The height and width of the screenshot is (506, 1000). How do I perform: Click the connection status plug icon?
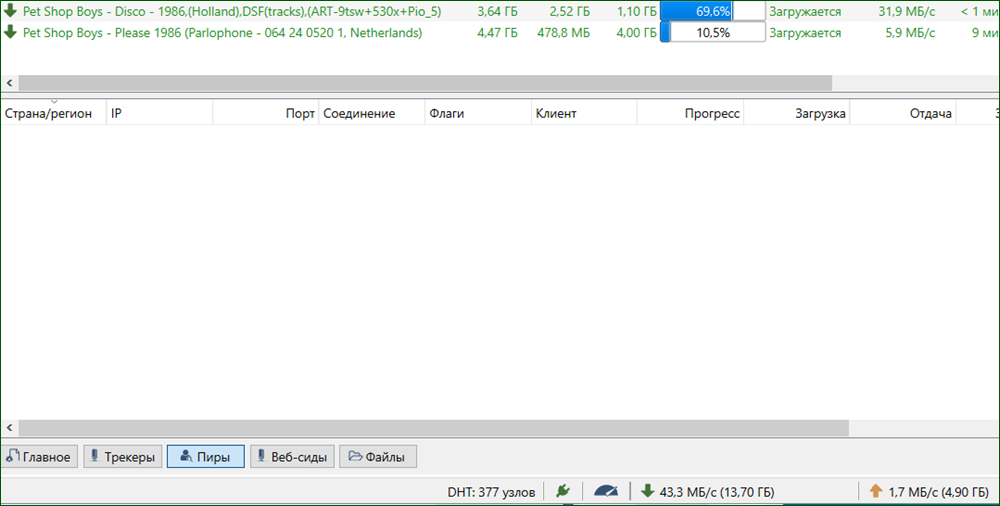[562, 491]
